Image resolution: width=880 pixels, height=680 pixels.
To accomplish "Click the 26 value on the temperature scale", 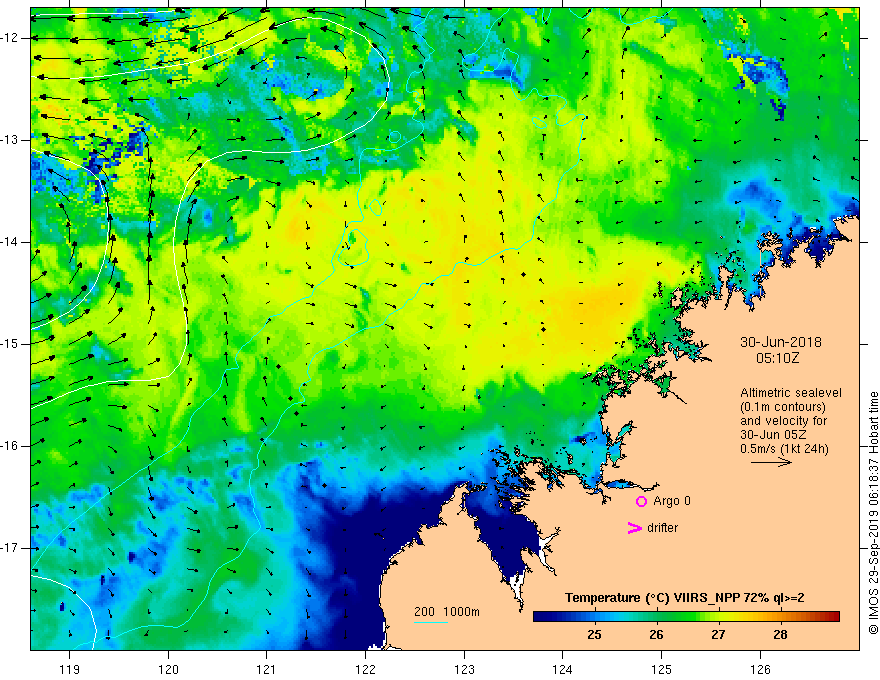I will [x=656, y=635].
